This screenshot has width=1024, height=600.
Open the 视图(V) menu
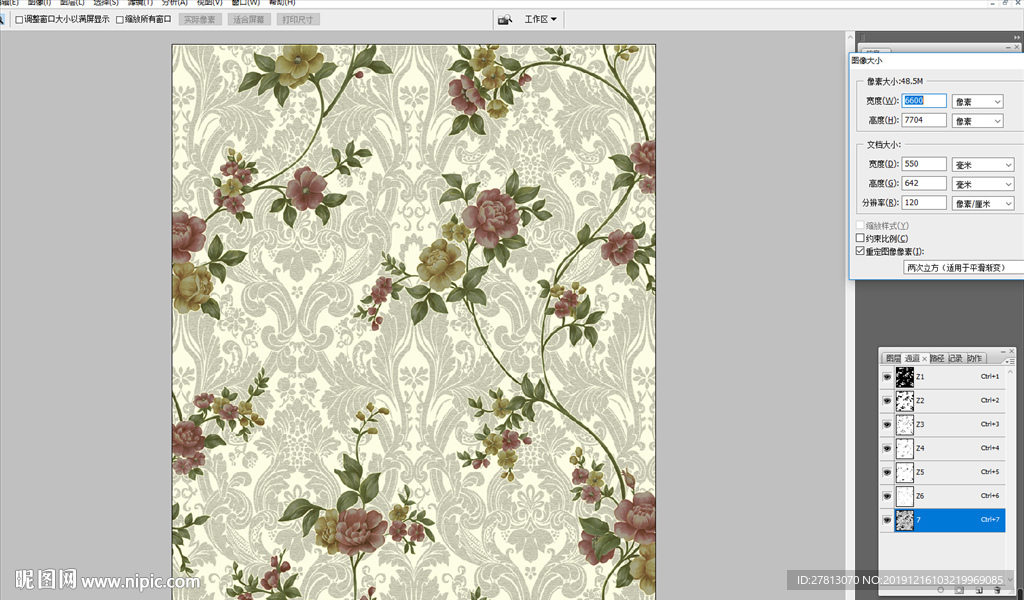tap(210, 3)
